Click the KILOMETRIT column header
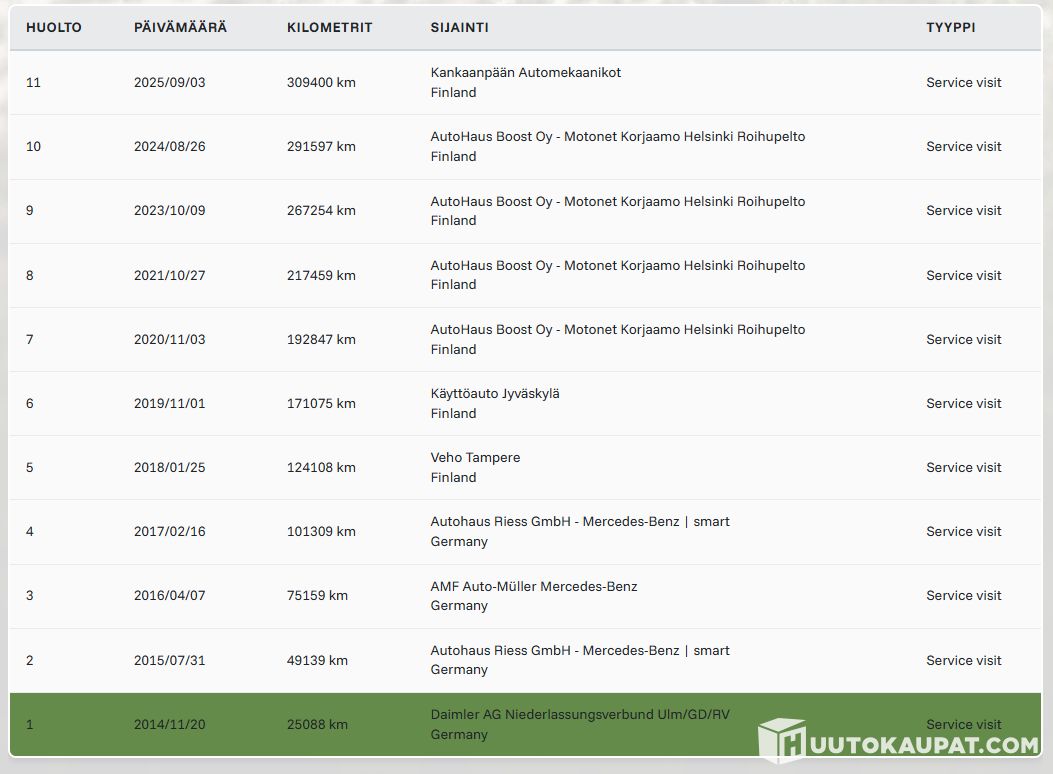 [329, 27]
